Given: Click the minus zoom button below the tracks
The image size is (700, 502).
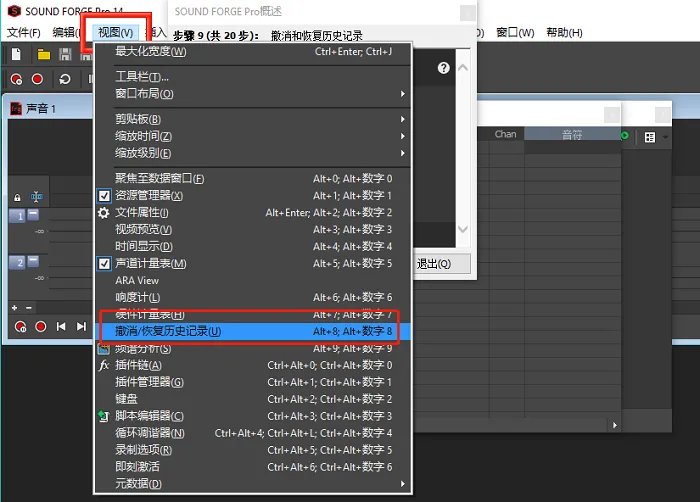Looking at the screenshot, I should 29,308.
